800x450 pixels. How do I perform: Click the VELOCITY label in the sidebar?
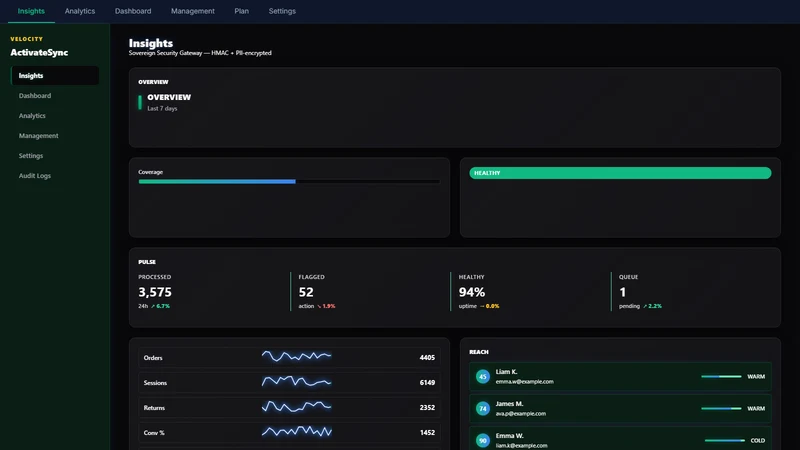click(27, 39)
